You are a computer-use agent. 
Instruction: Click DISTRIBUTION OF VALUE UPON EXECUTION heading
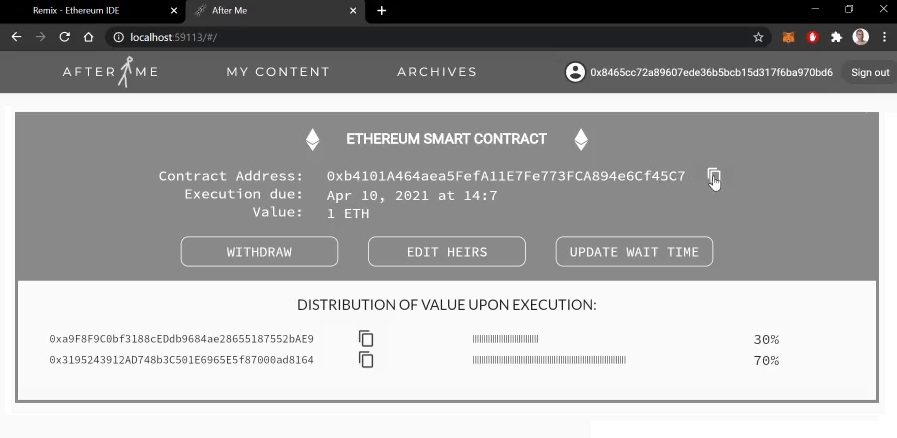pos(446,305)
